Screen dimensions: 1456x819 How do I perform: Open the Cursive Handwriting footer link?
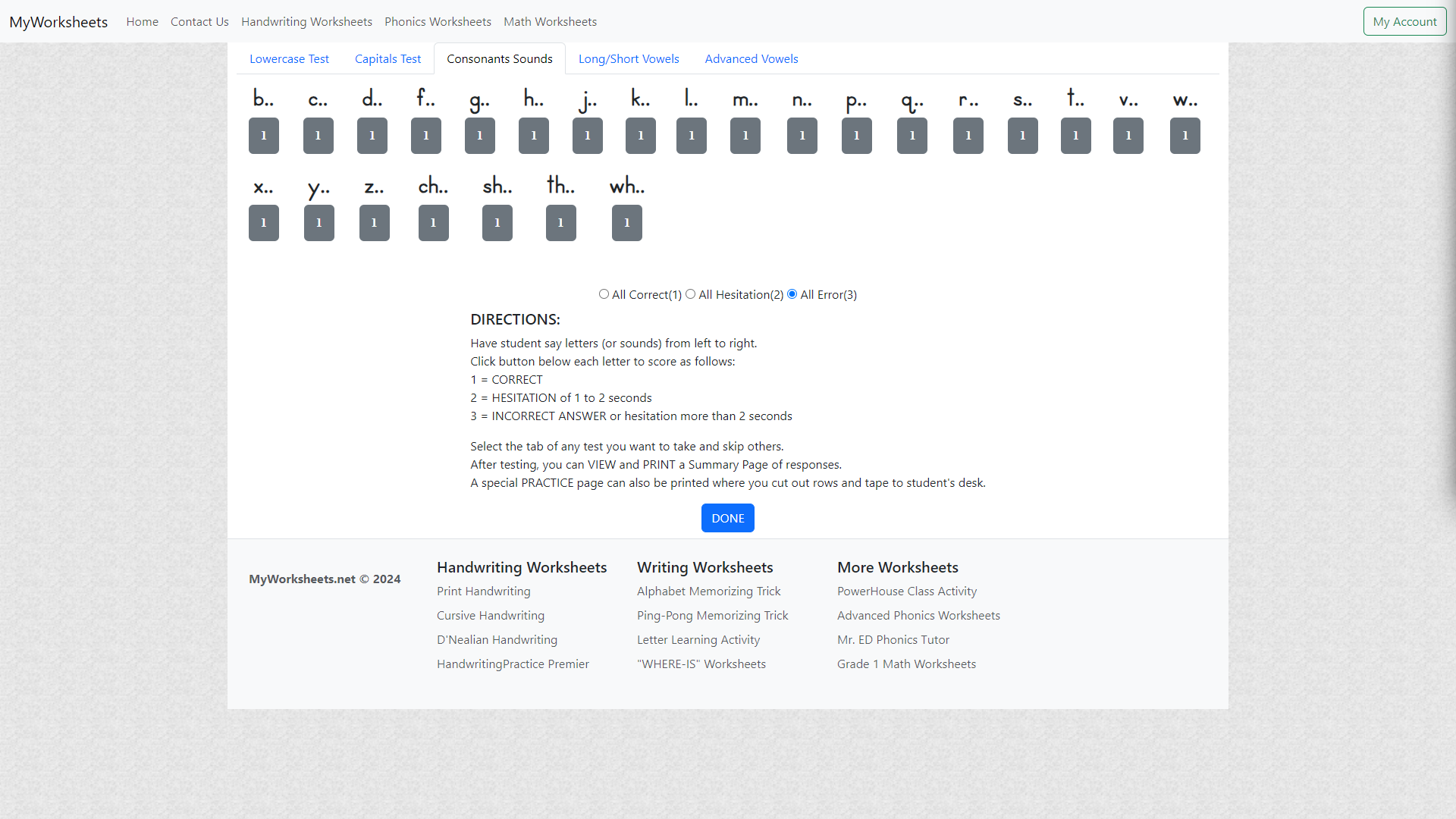pyautogui.click(x=491, y=616)
